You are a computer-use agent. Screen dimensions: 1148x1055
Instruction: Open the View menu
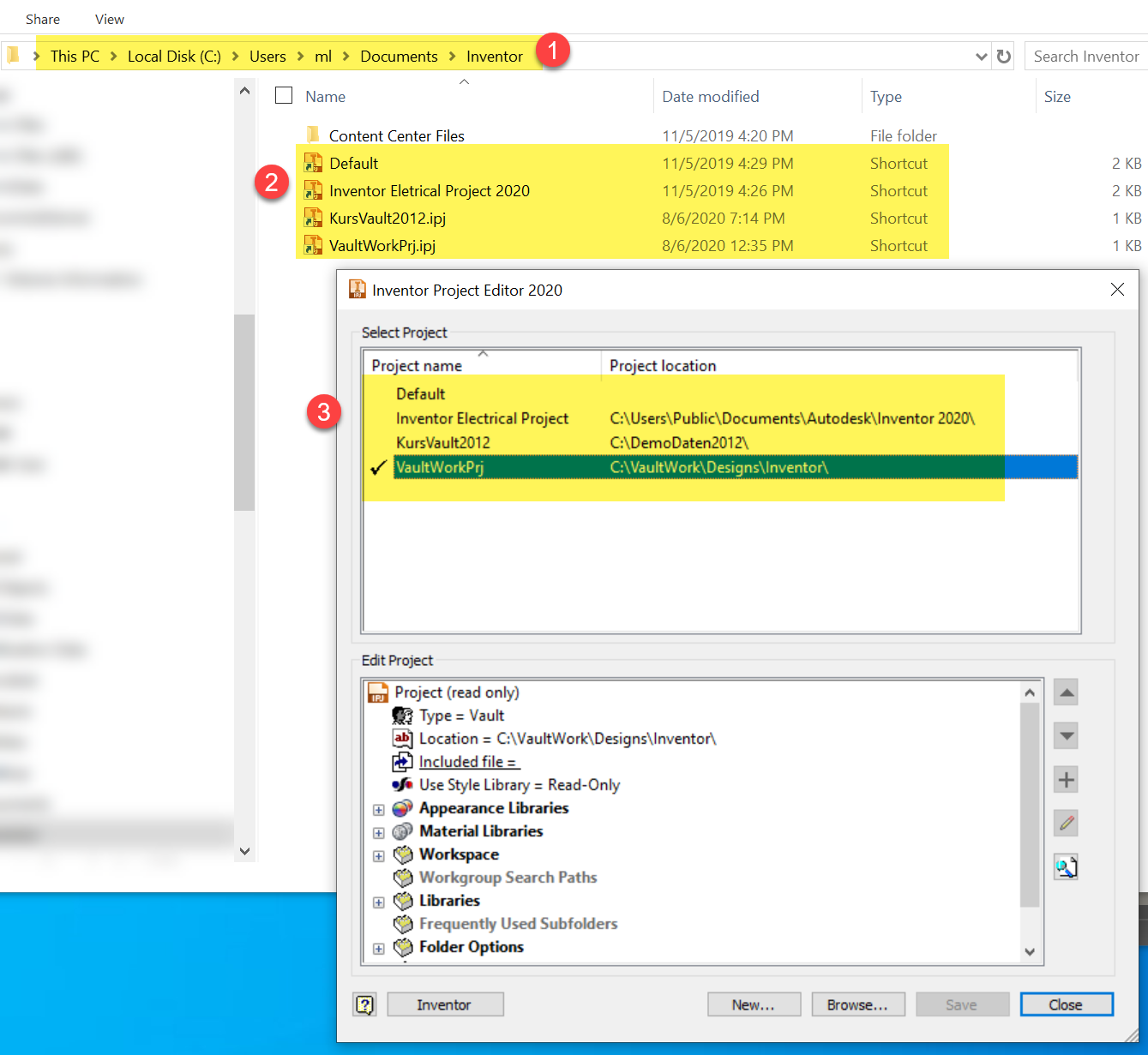point(109,18)
